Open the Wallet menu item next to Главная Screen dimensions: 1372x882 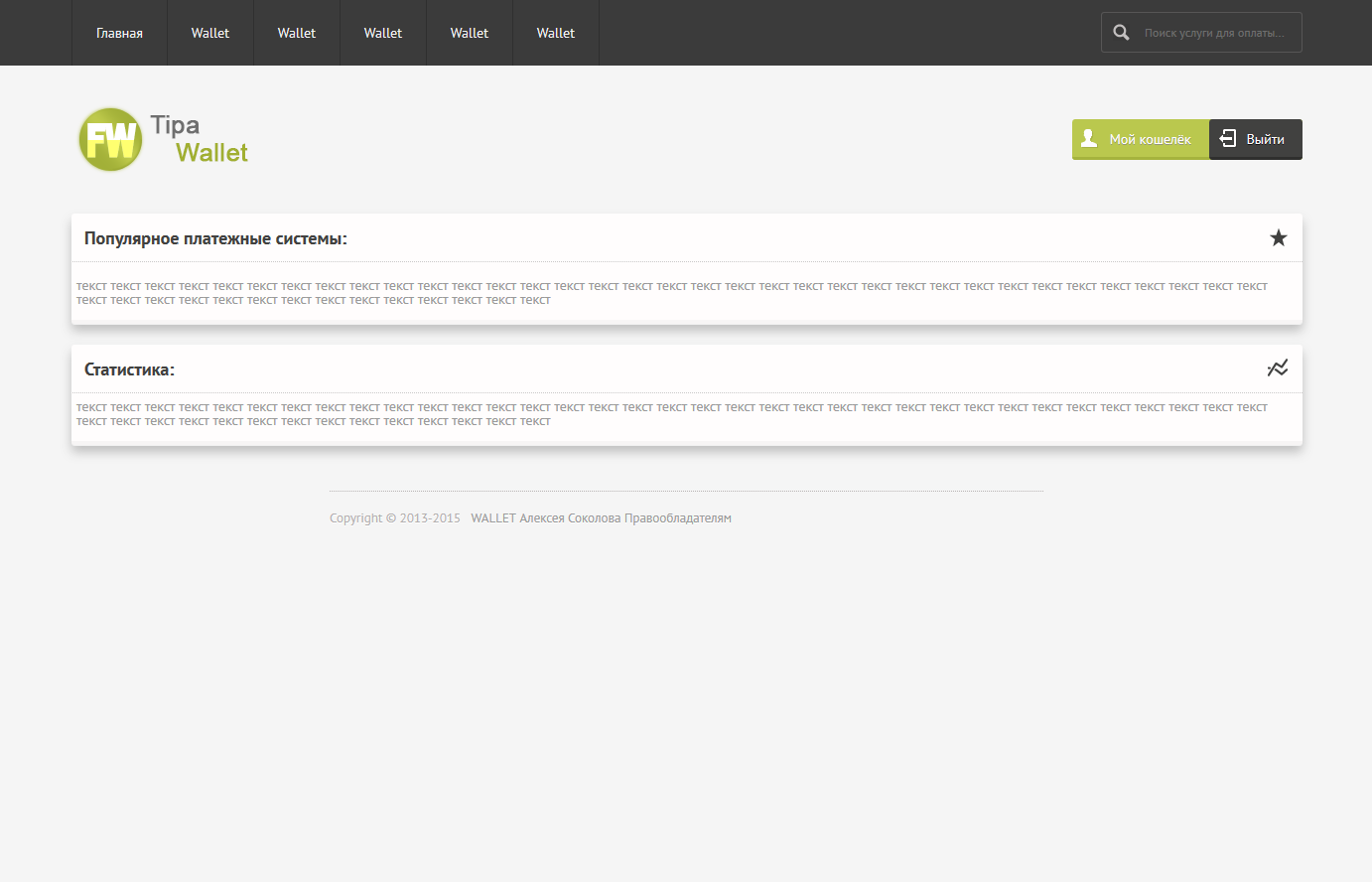click(210, 33)
